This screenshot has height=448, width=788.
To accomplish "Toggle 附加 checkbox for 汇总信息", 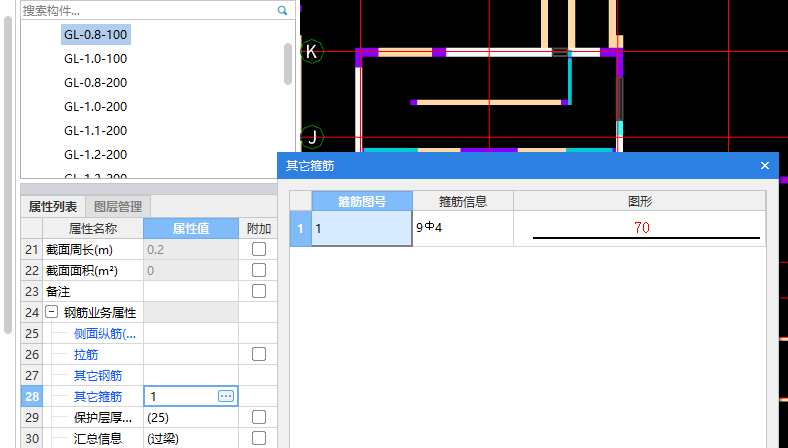I will pyautogui.click(x=259, y=438).
